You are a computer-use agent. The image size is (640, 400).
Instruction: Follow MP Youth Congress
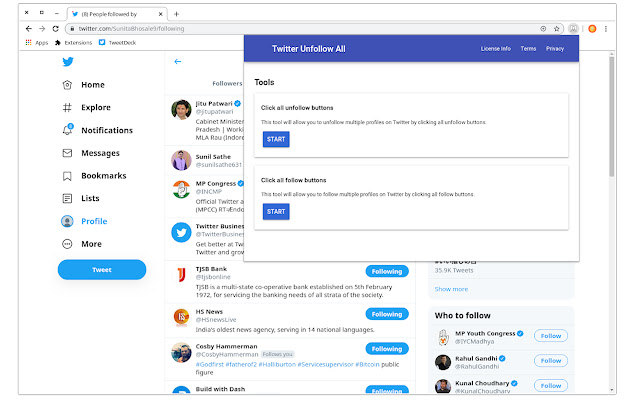[551, 336]
